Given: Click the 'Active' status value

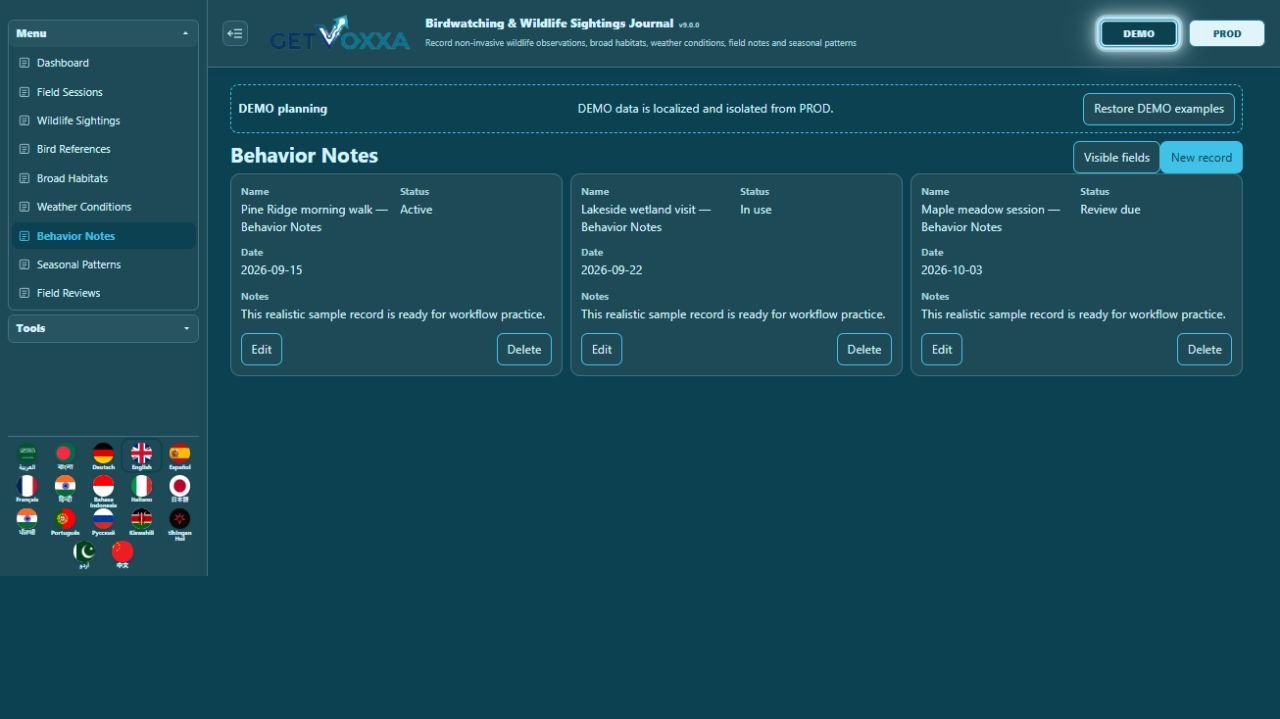Looking at the screenshot, I should coord(416,210).
